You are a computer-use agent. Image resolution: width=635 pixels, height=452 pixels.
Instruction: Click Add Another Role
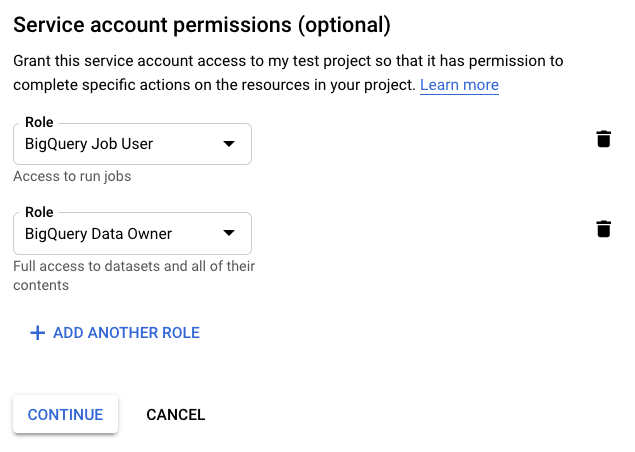click(115, 333)
